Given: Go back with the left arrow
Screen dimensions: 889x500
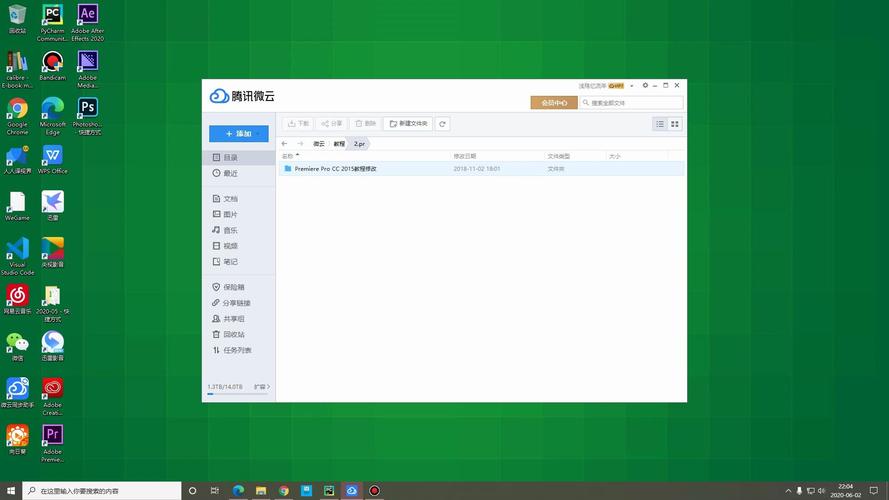Looking at the screenshot, I should click(285, 144).
